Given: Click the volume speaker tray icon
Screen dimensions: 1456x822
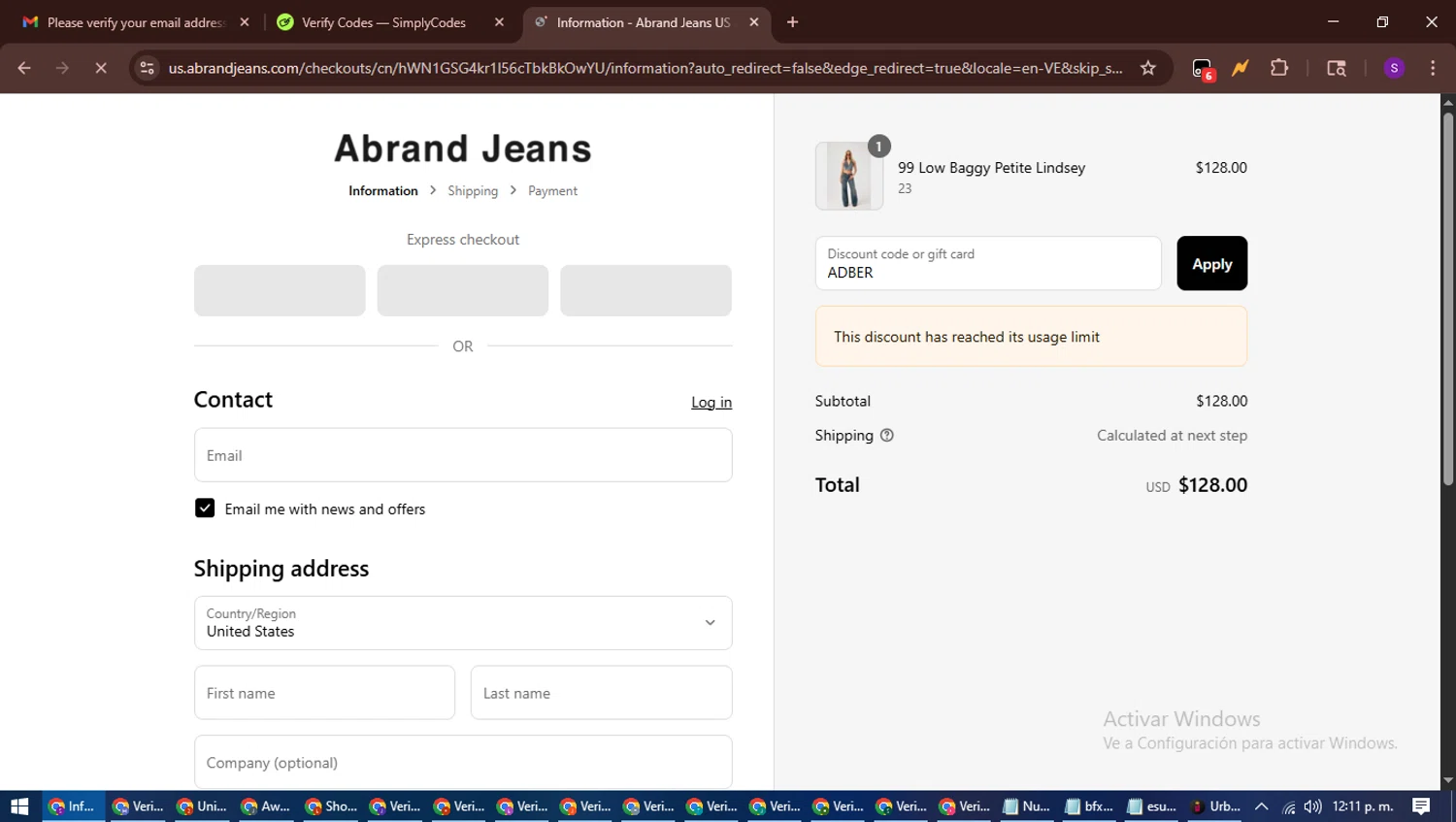Looking at the screenshot, I should (1313, 806).
